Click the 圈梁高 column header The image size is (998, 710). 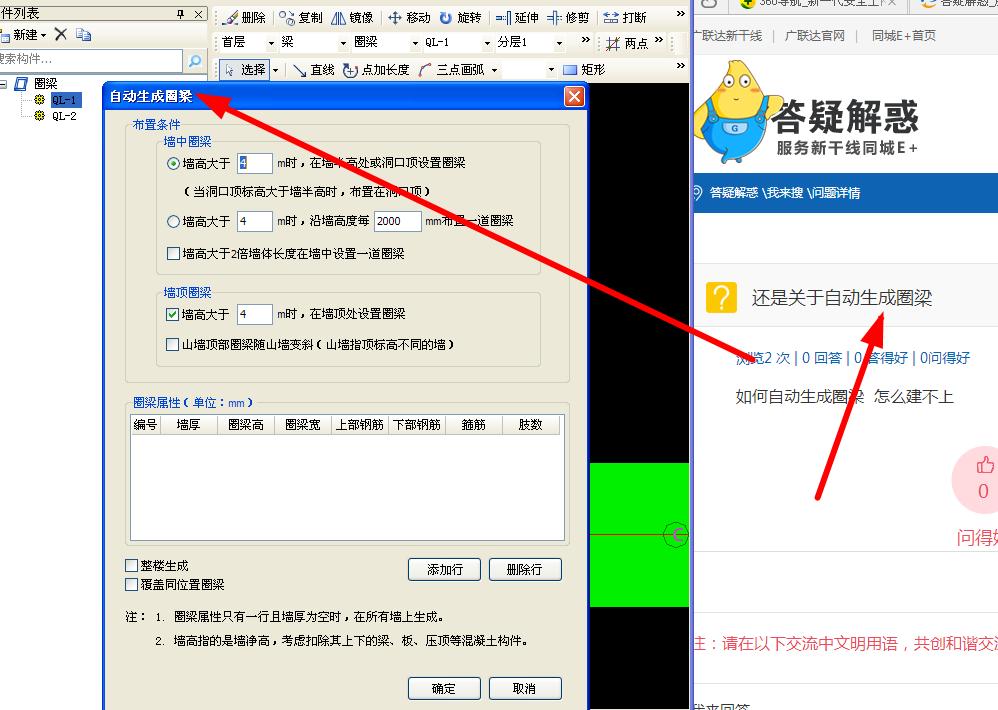click(x=246, y=424)
